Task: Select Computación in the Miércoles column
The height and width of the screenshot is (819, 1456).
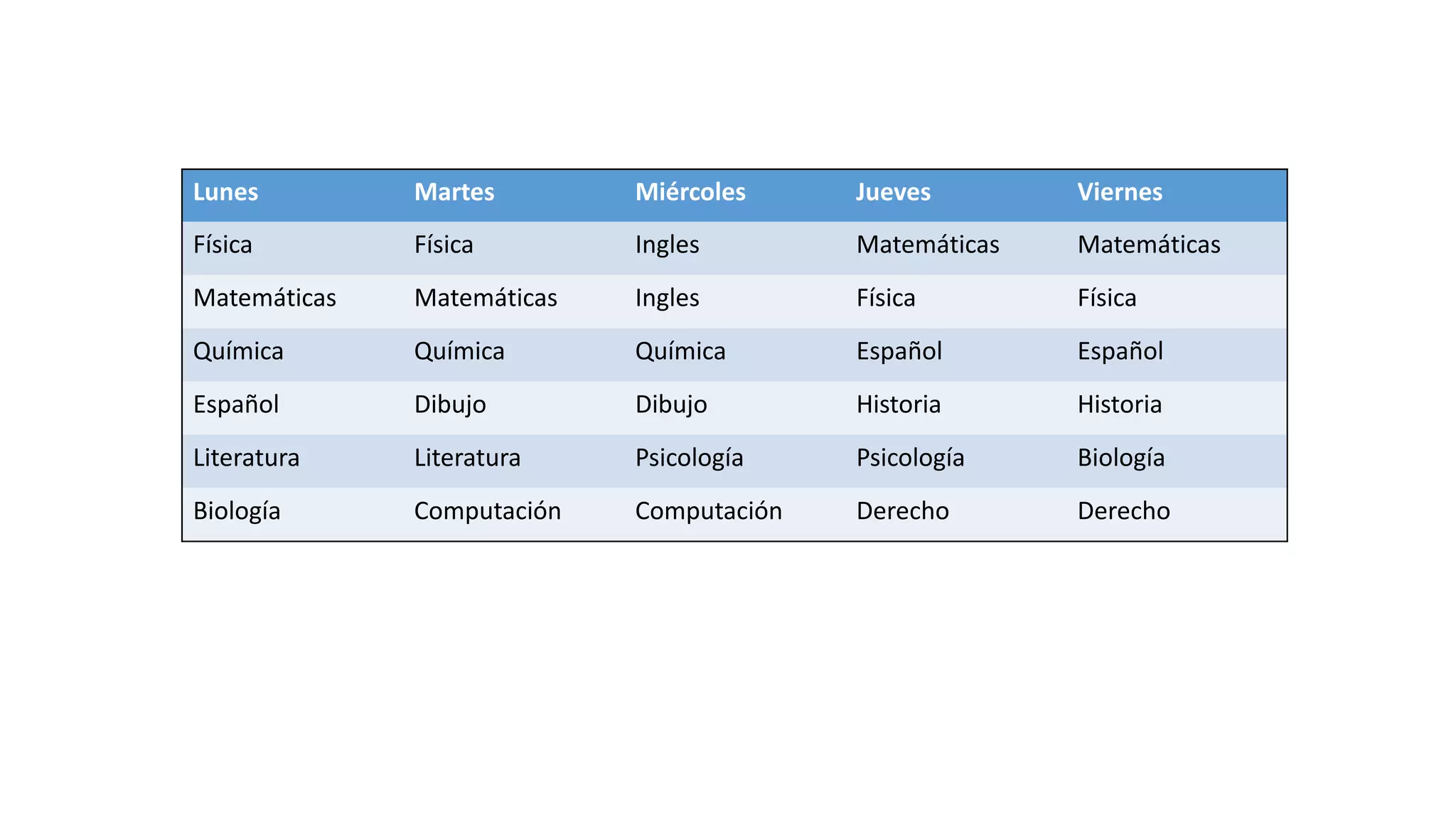Action: click(709, 511)
